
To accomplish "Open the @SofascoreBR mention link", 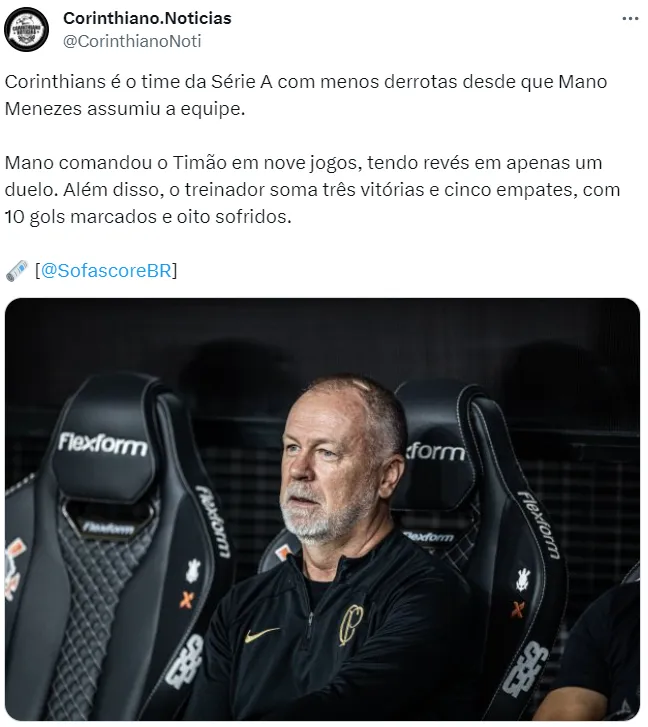I will click(106, 270).
